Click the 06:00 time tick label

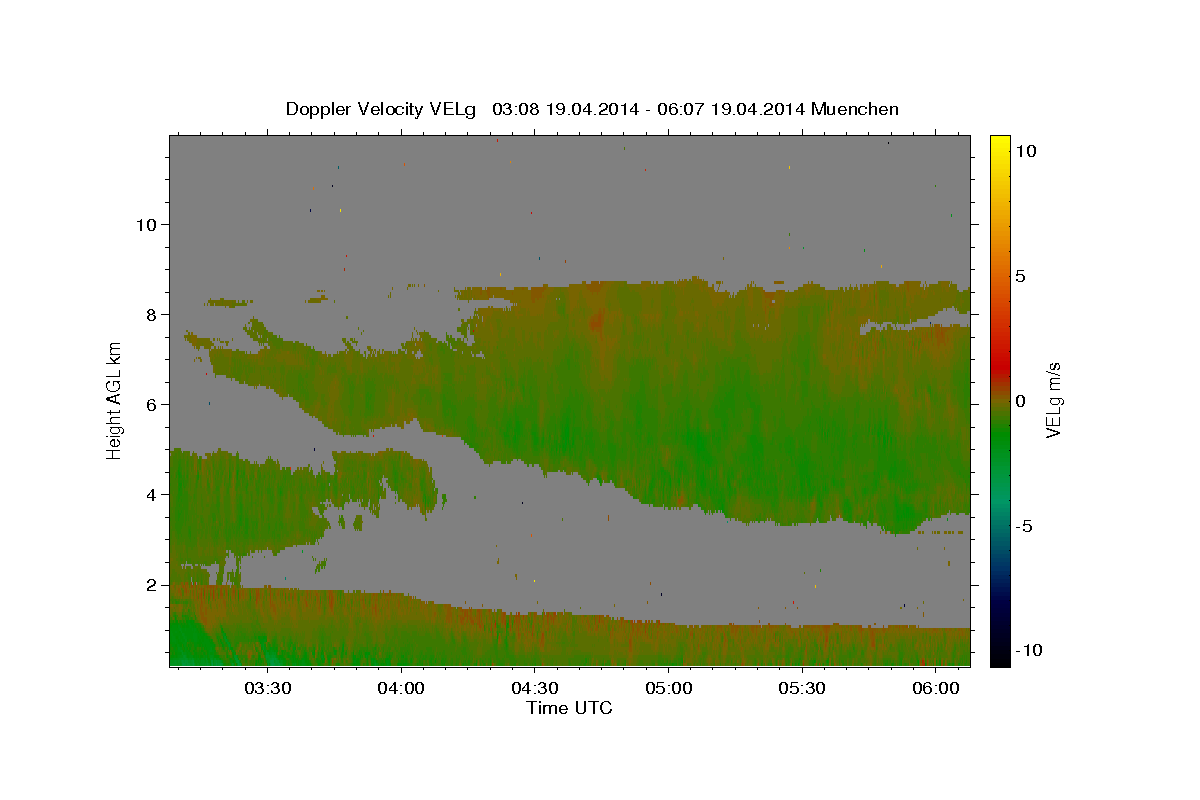pyautogui.click(x=935, y=689)
